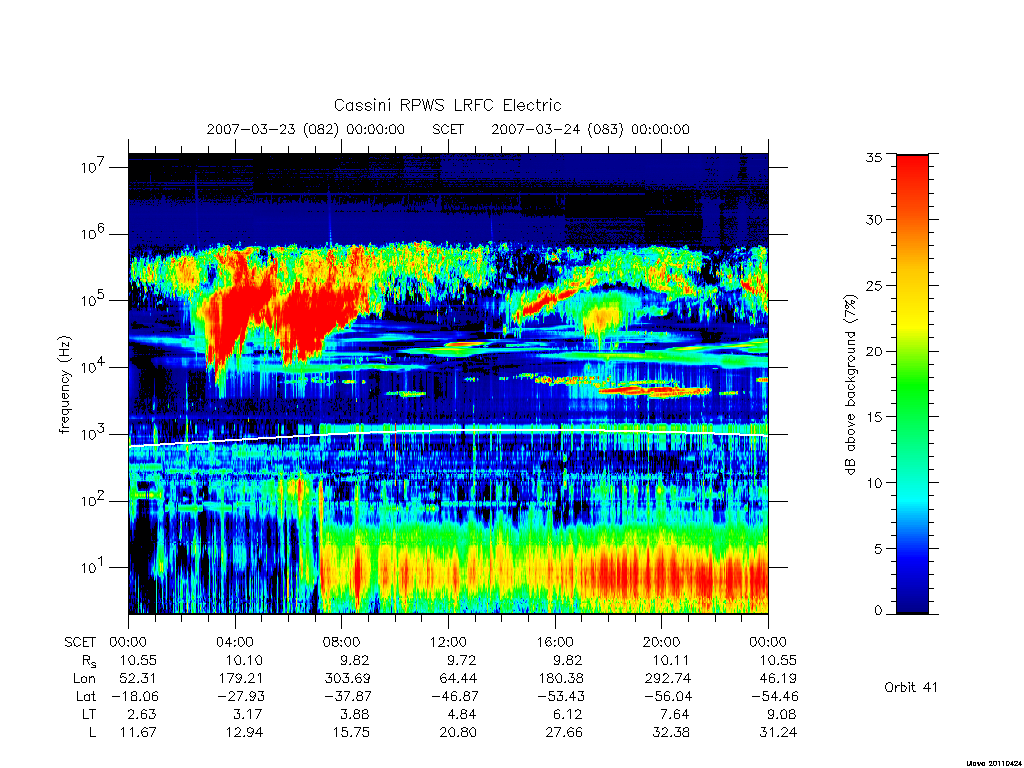Click the L value '27.66'
The height and width of the screenshot is (768, 1024).
[x=564, y=732]
